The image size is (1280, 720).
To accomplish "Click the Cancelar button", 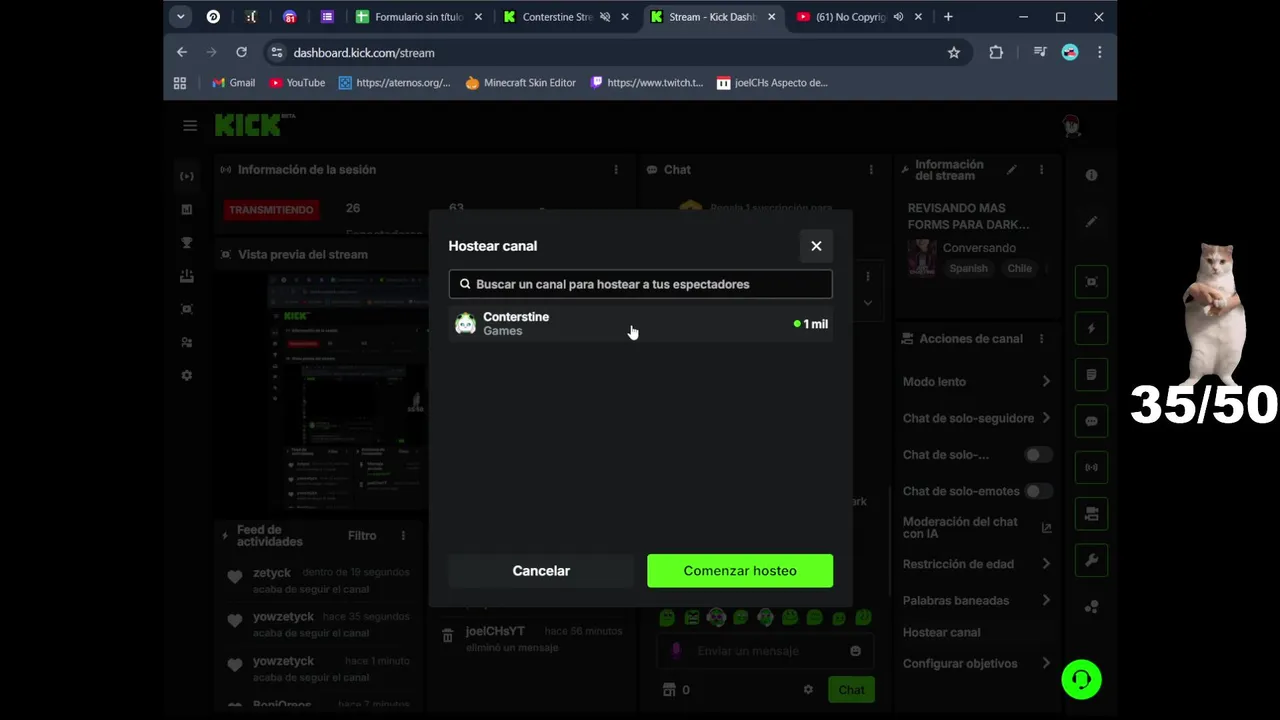I will pos(541,571).
